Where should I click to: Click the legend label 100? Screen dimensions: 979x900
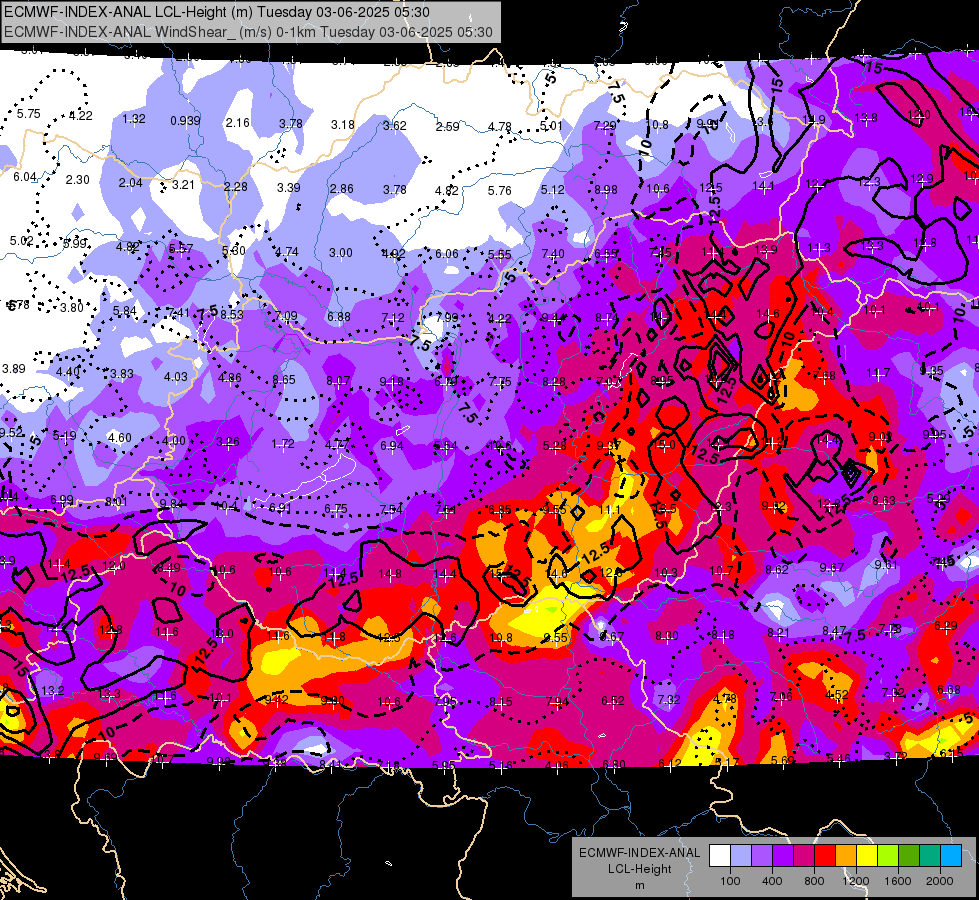(x=731, y=881)
